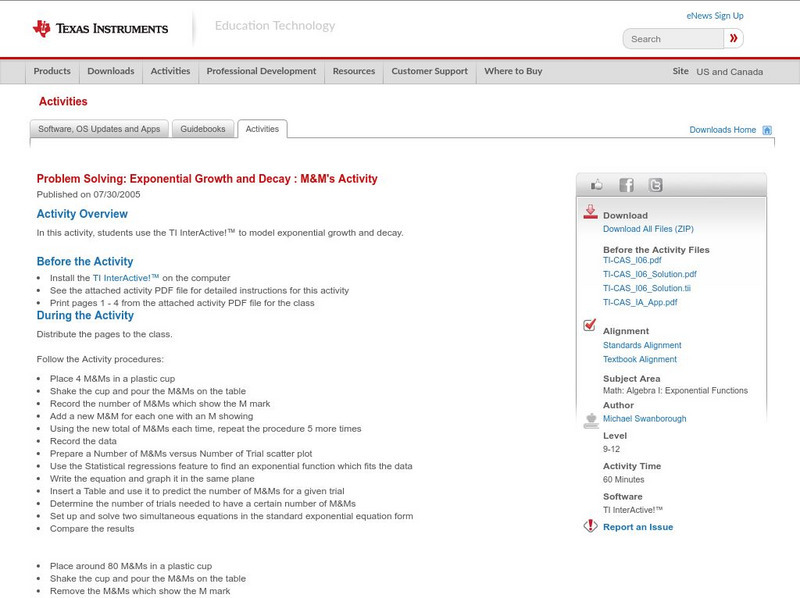The height and width of the screenshot is (598, 800).
Task: Share the activity on Facebook
Action: coord(626,185)
